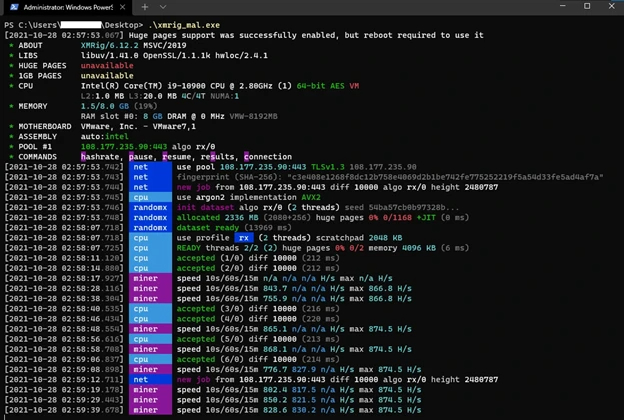Open a new terminal tab with plus
The image size is (624, 420).
point(144,6)
